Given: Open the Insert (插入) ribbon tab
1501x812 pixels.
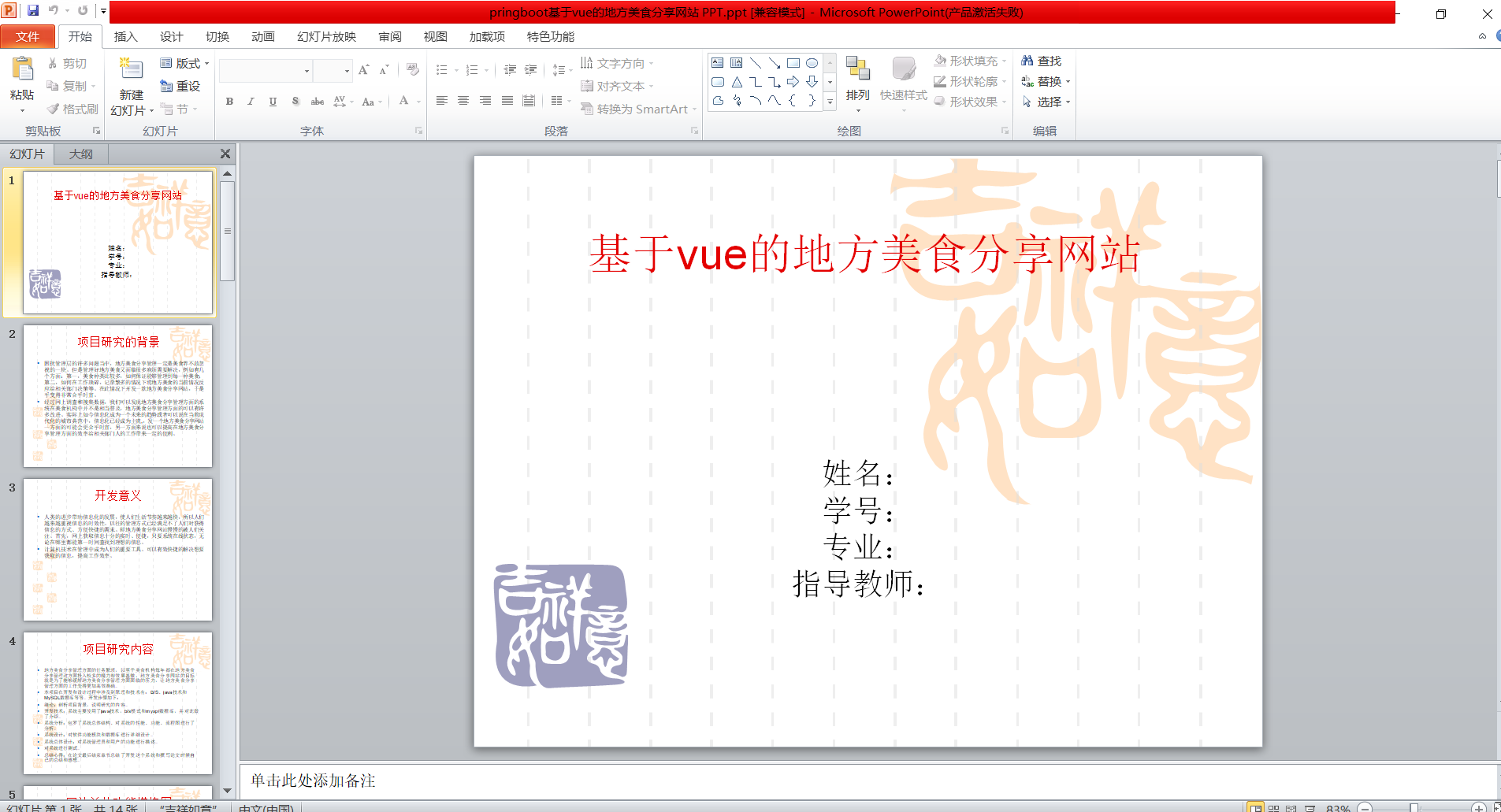Looking at the screenshot, I should point(125,36).
